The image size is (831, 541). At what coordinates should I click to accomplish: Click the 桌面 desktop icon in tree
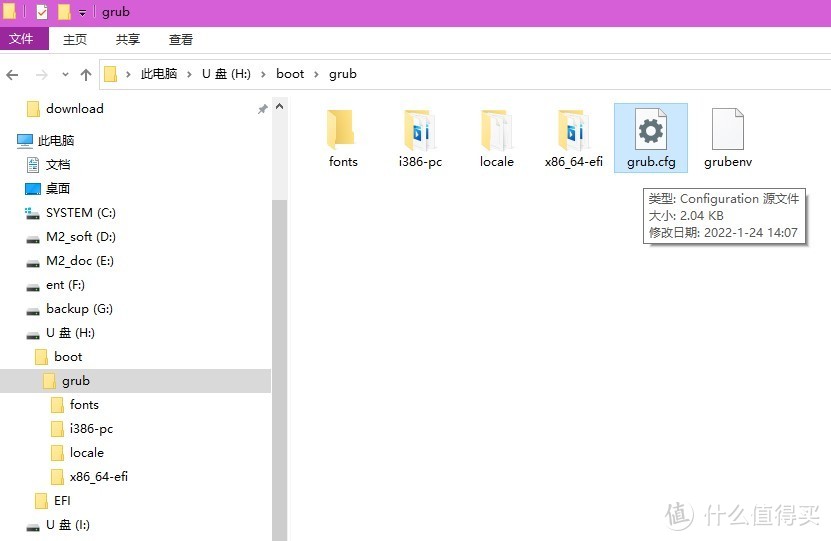pos(33,189)
